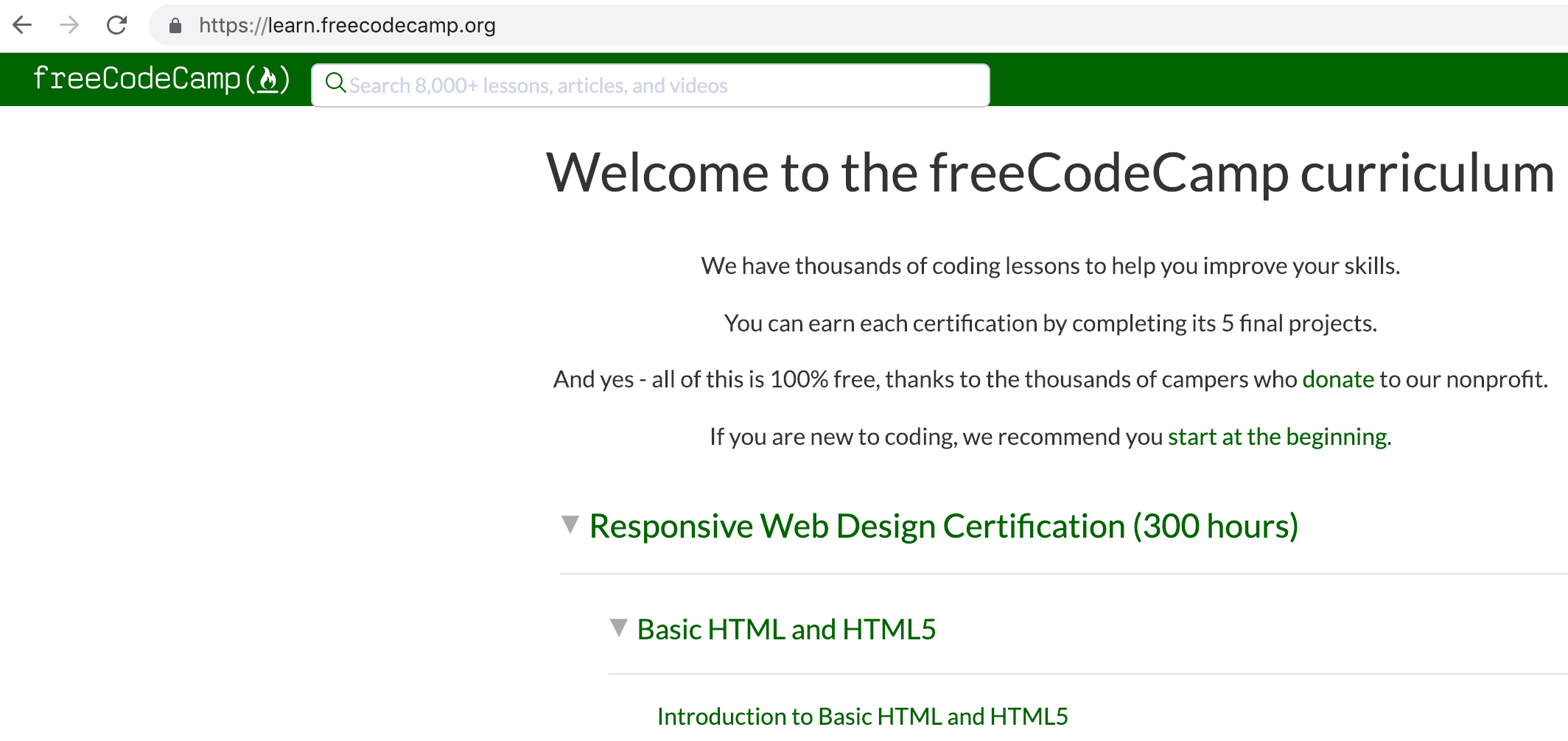Open the donate link

(1338, 379)
